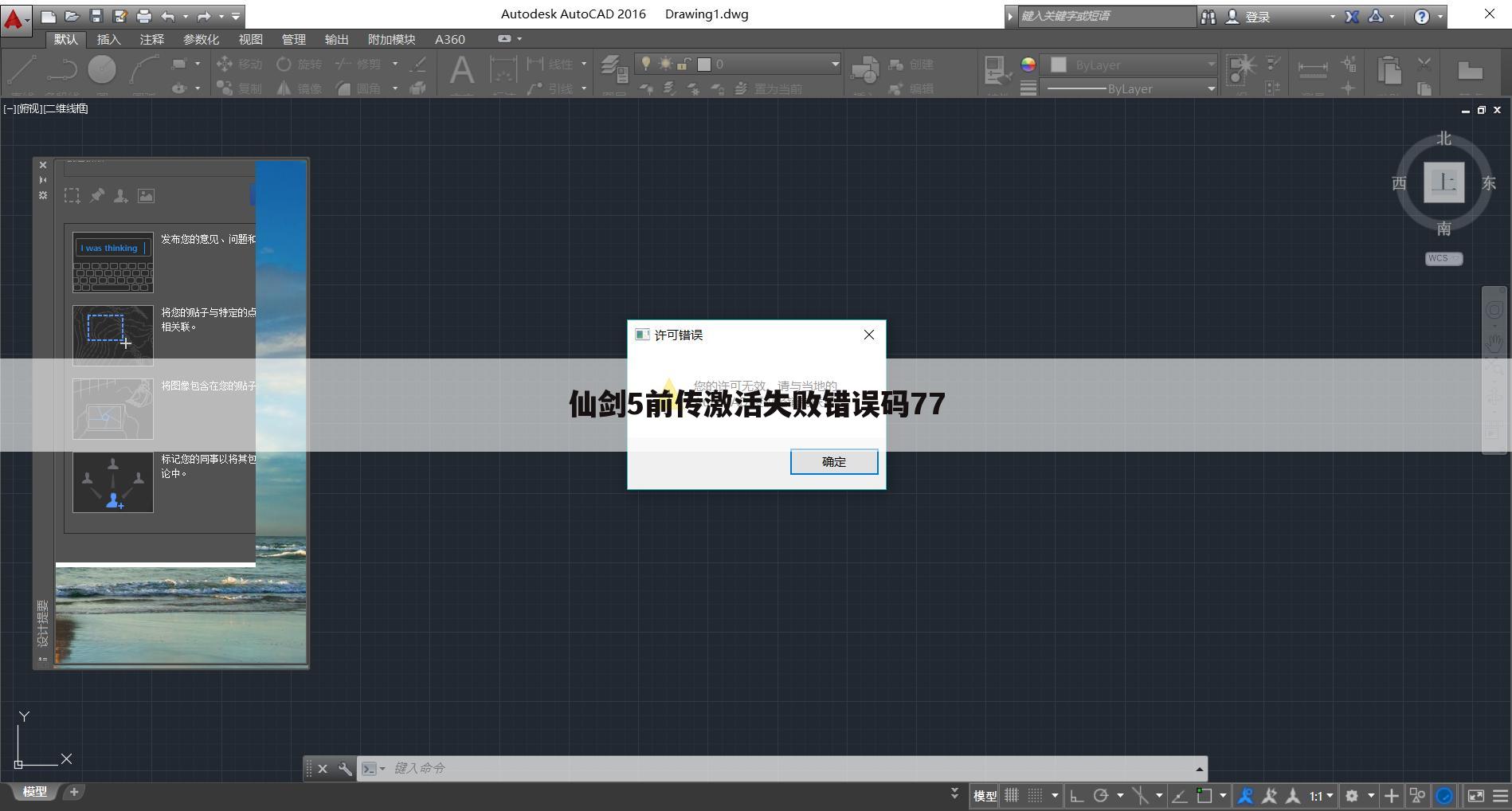The width and height of the screenshot is (1512, 811).
Task: Toggle annotation objects visibility blue icon
Action: (x=1245, y=795)
